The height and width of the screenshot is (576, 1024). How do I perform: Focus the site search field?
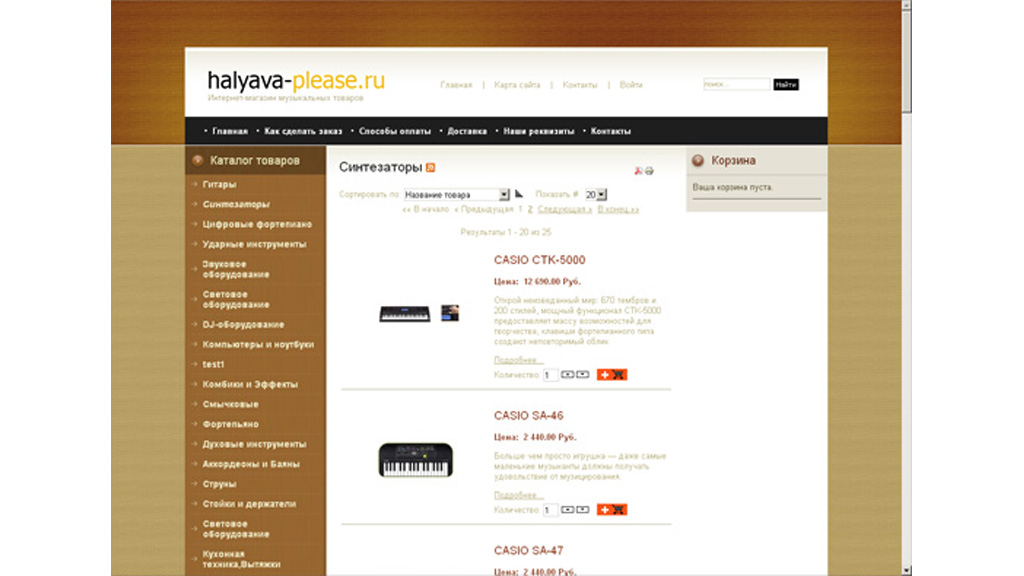[737, 84]
